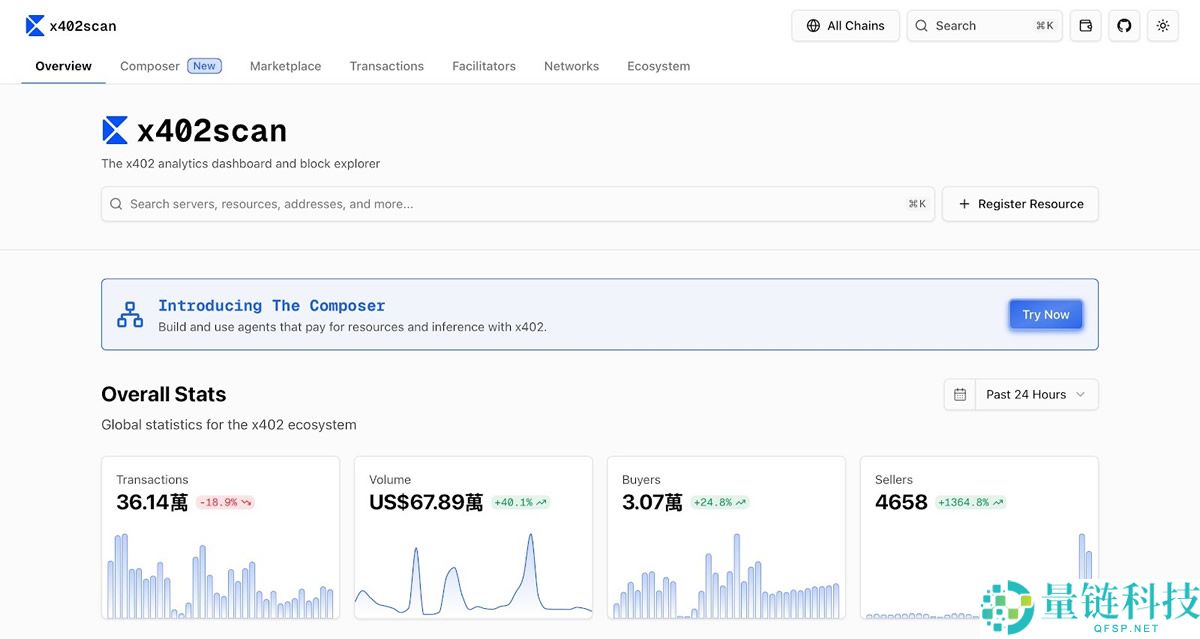
Task: Click the magnifier icon in main search bar
Action: (x=117, y=204)
